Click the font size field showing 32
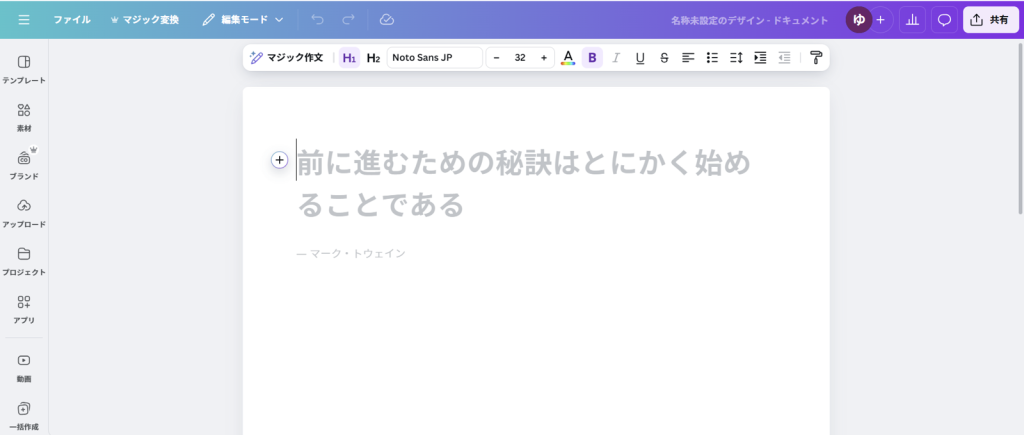The height and width of the screenshot is (435, 1024). [520, 58]
